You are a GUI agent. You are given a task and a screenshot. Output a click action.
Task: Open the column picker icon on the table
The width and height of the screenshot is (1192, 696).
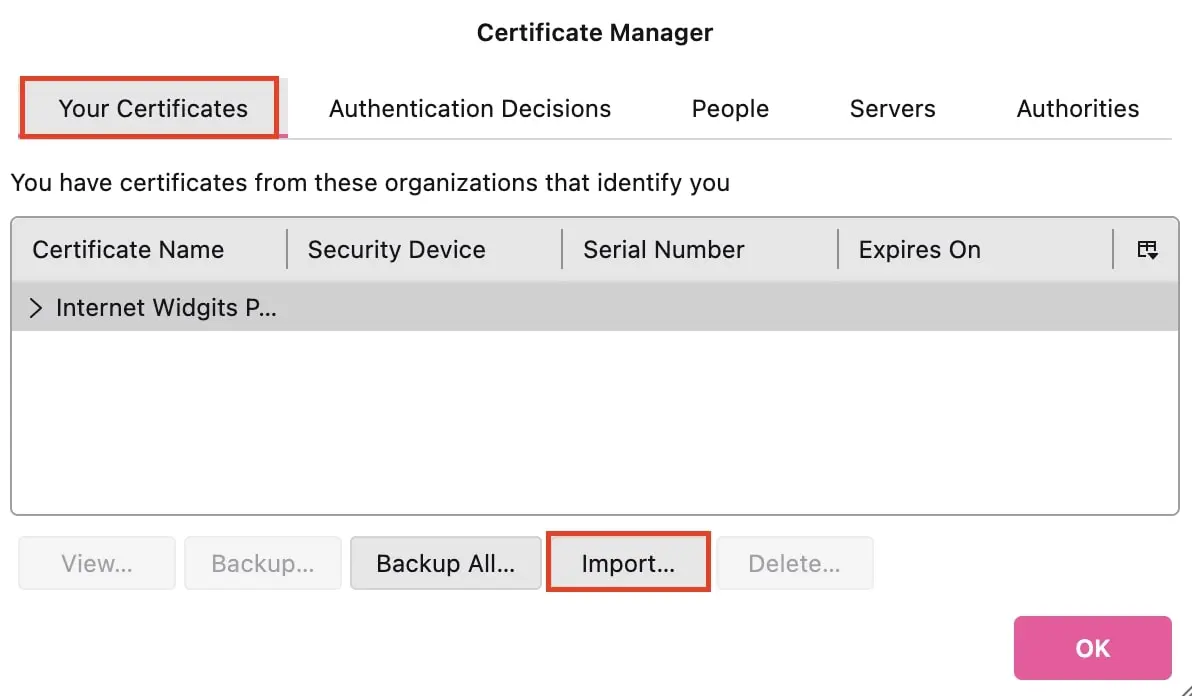coord(1146,249)
